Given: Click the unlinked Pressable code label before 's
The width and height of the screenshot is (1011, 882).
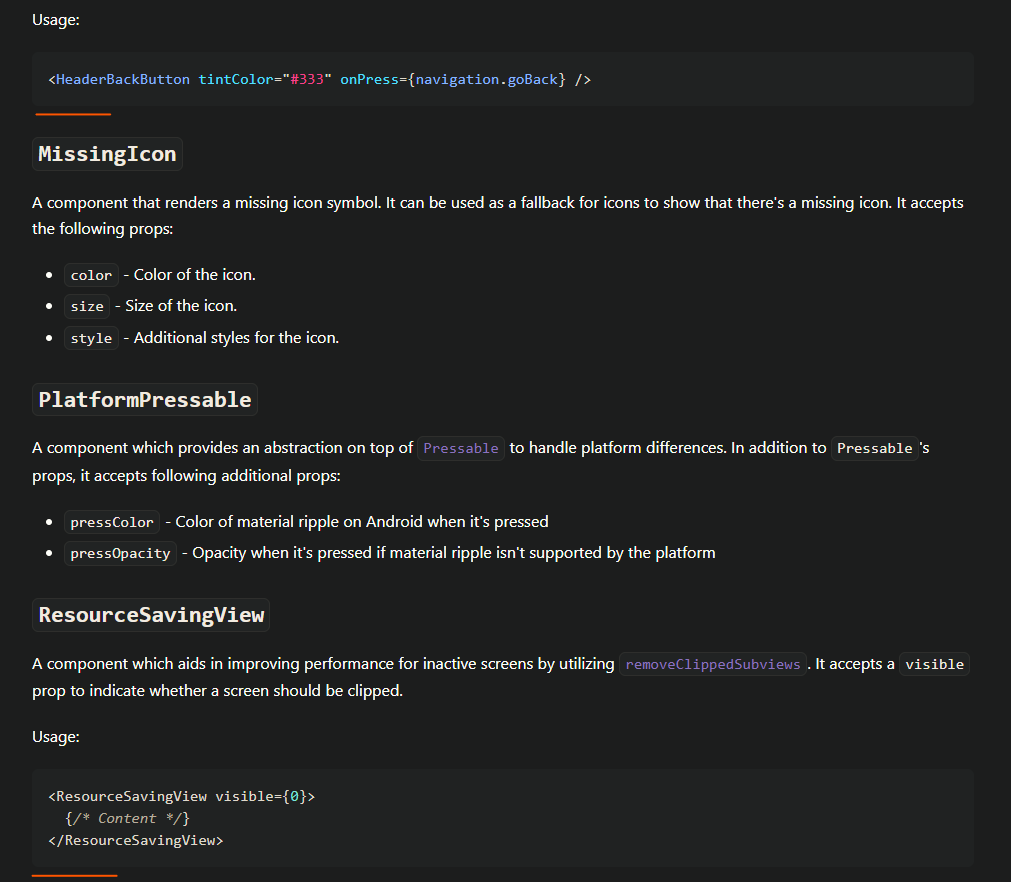Looking at the screenshot, I should coord(875,448).
